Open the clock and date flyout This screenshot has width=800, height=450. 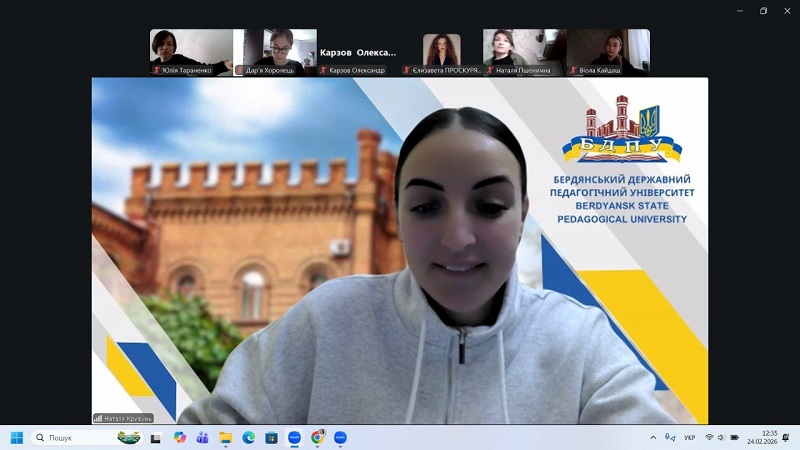tap(768, 437)
